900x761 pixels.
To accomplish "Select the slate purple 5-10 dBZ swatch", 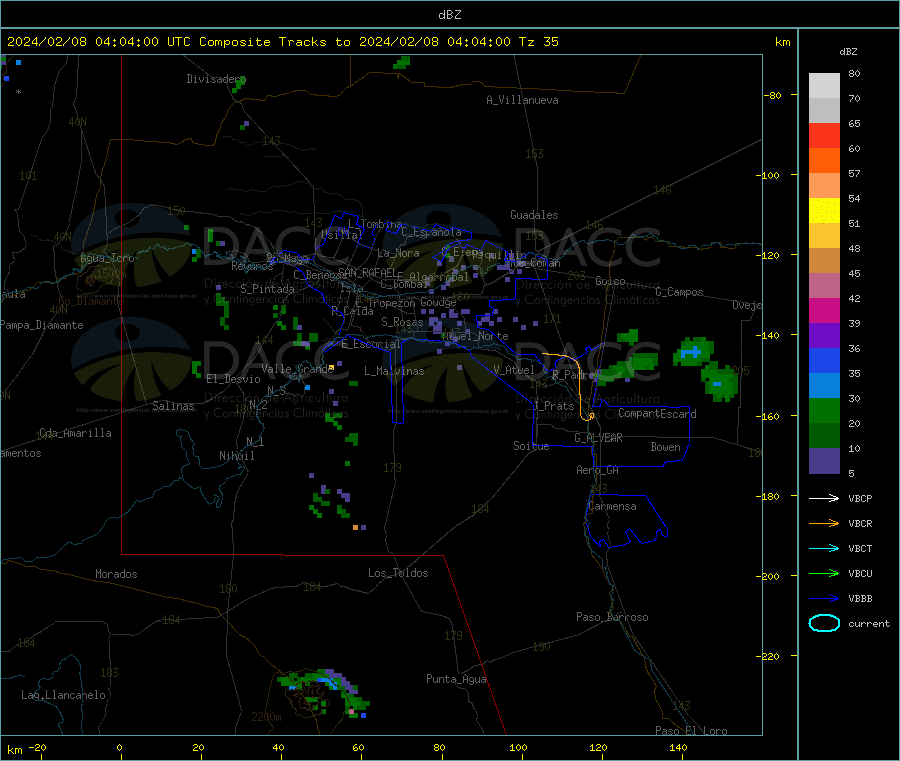I will (x=824, y=461).
